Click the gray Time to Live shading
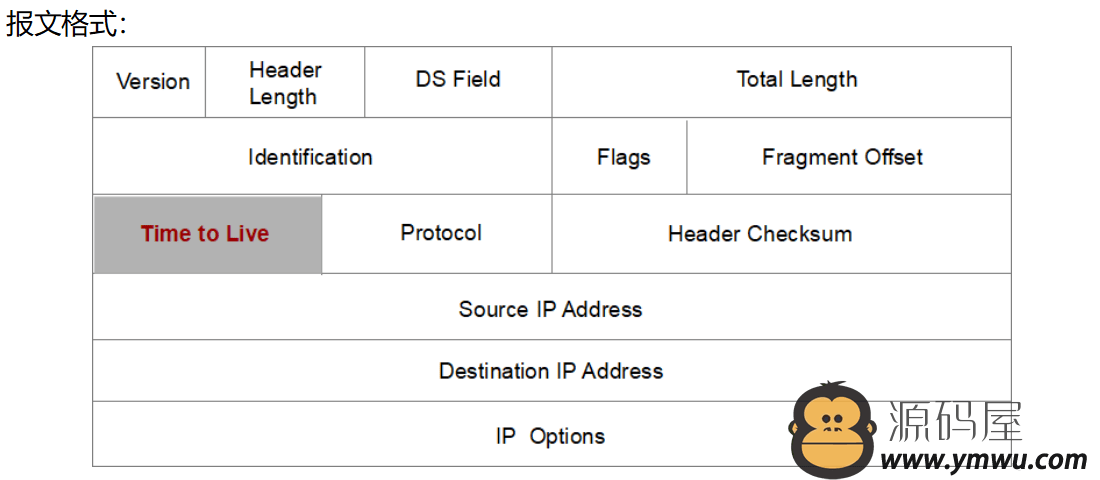The width and height of the screenshot is (1100, 480). (x=208, y=234)
